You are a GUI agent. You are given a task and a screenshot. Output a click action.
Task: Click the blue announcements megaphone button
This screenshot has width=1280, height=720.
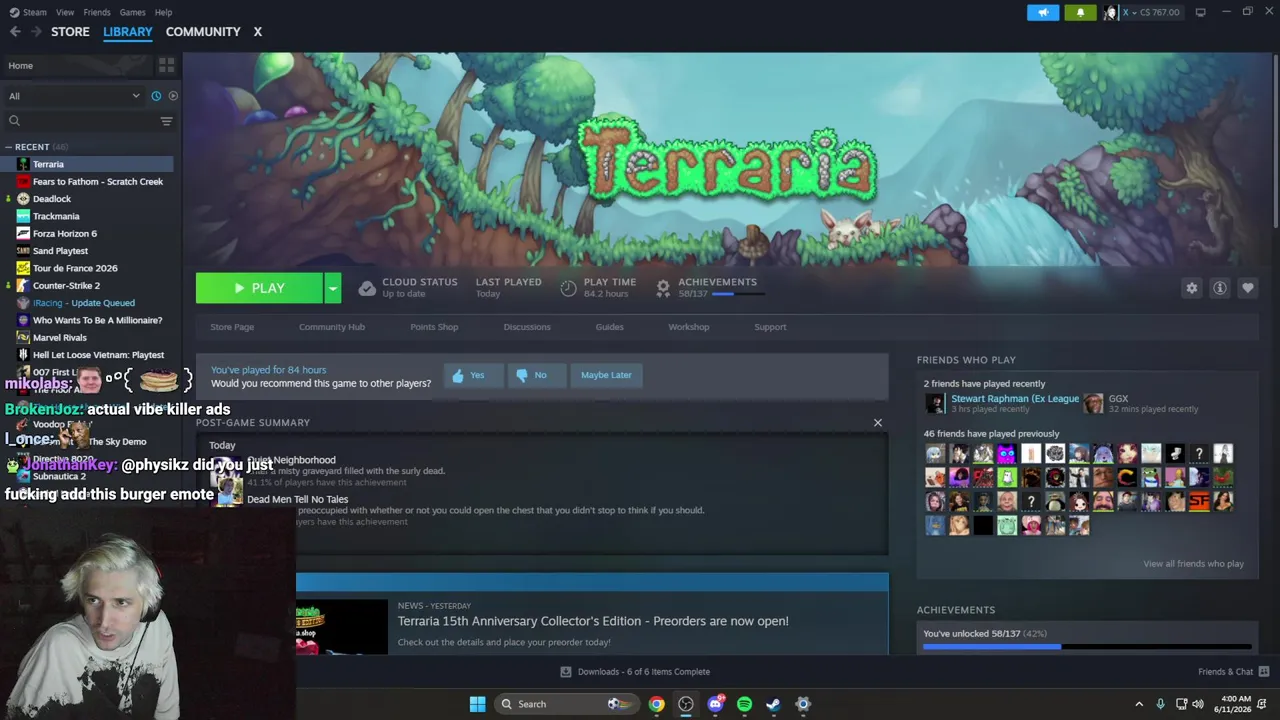(1043, 12)
